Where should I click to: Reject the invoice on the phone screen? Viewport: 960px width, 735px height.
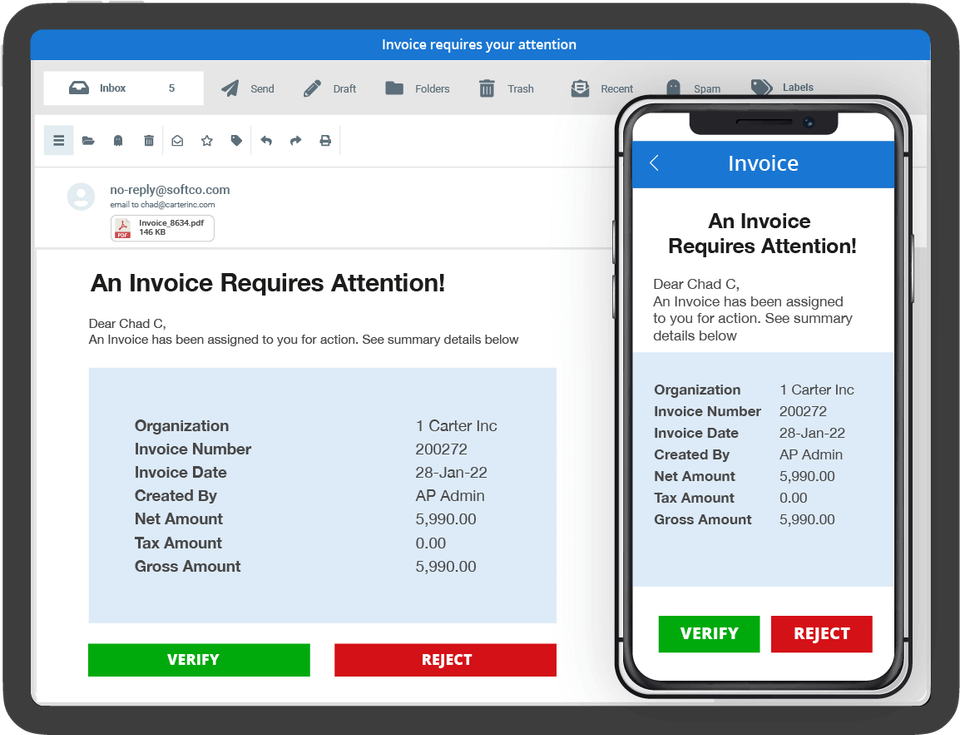(x=821, y=633)
